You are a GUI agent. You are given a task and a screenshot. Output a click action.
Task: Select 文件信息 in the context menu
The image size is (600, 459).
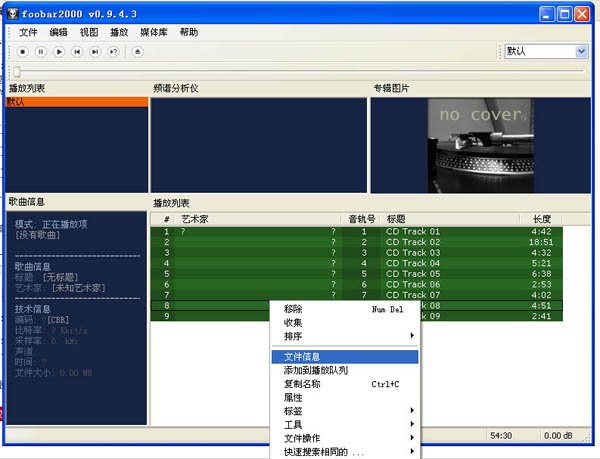click(345, 357)
